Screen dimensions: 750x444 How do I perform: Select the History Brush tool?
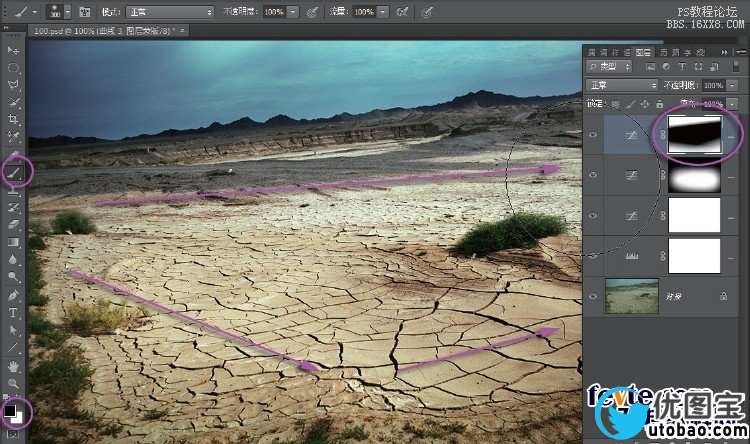[x=13, y=208]
